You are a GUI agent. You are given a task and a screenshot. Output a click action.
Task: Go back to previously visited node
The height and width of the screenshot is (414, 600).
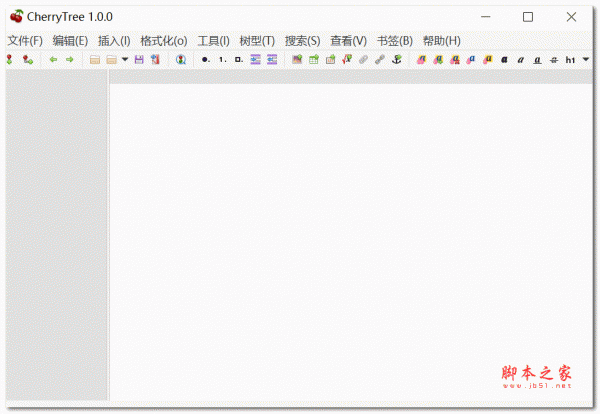point(53,60)
